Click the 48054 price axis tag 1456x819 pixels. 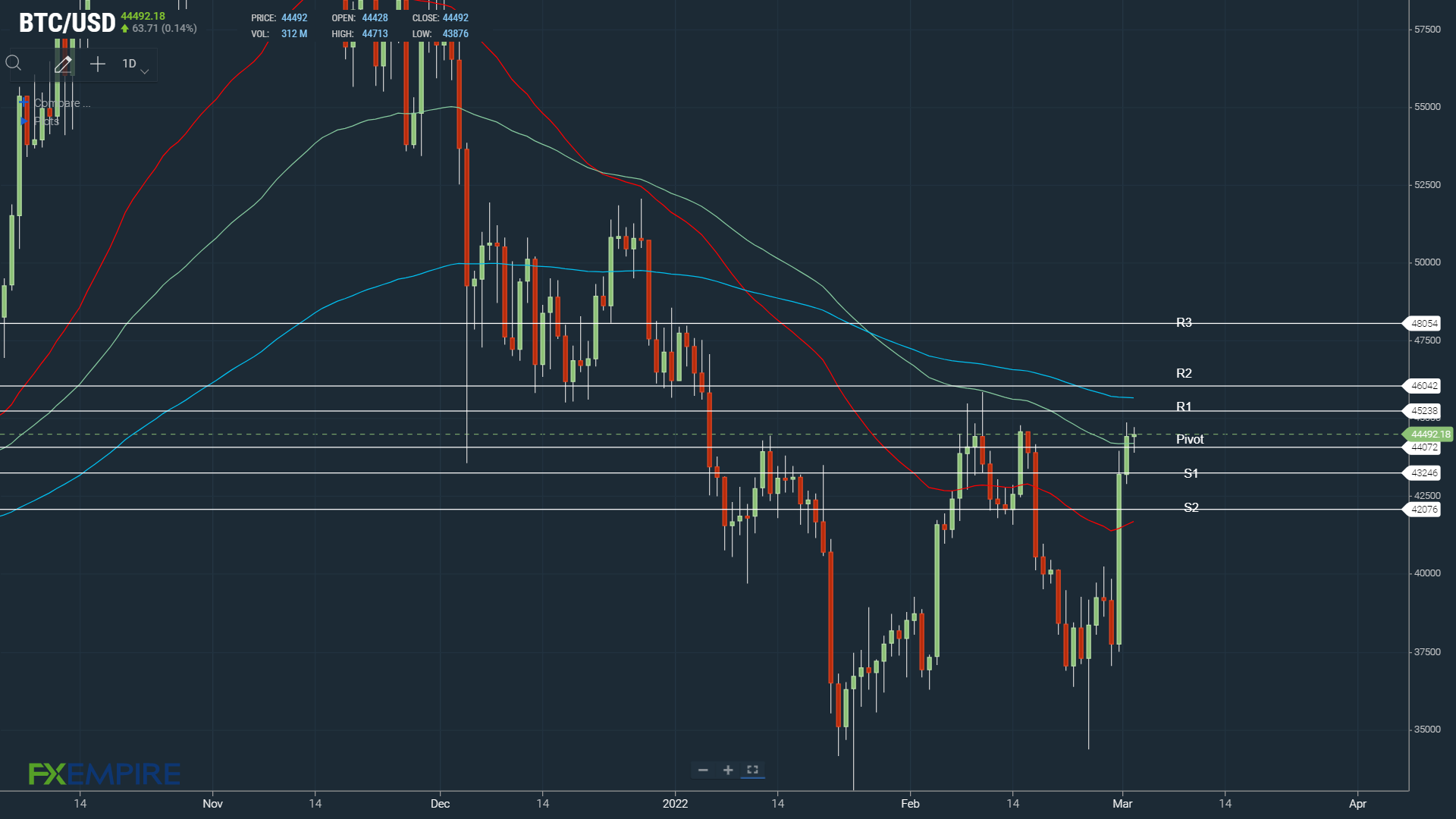pyautogui.click(x=1423, y=323)
